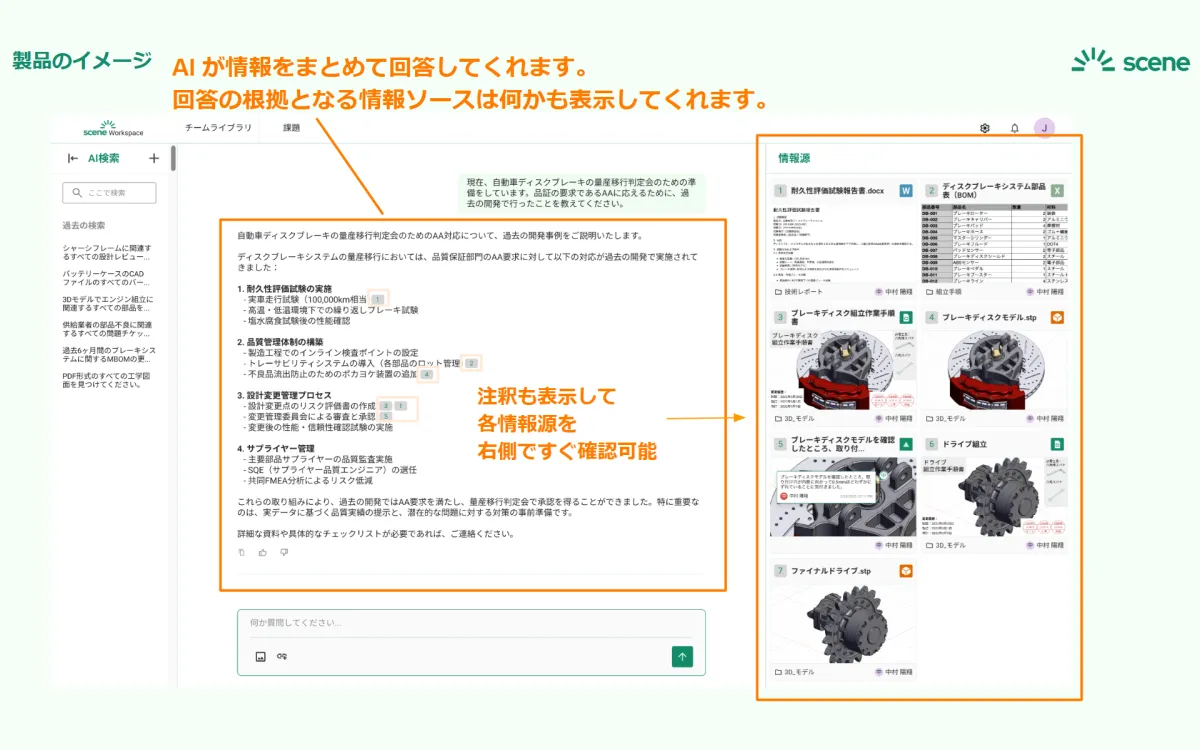Open past search about バッテリーケース CAD files

[107, 280]
